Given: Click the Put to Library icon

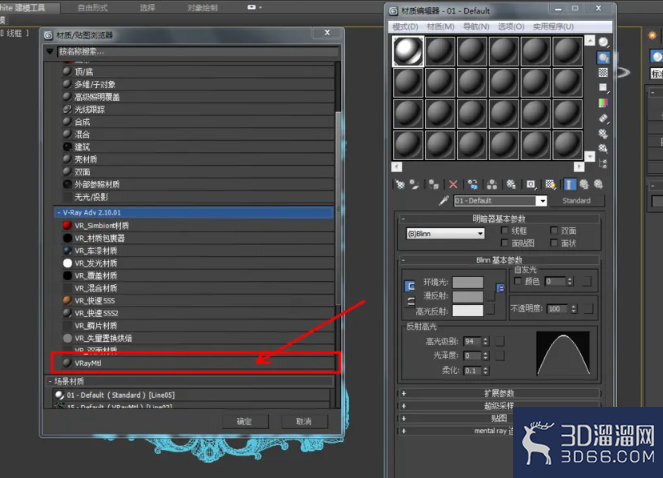Looking at the screenshot, I should coord(511,184).
